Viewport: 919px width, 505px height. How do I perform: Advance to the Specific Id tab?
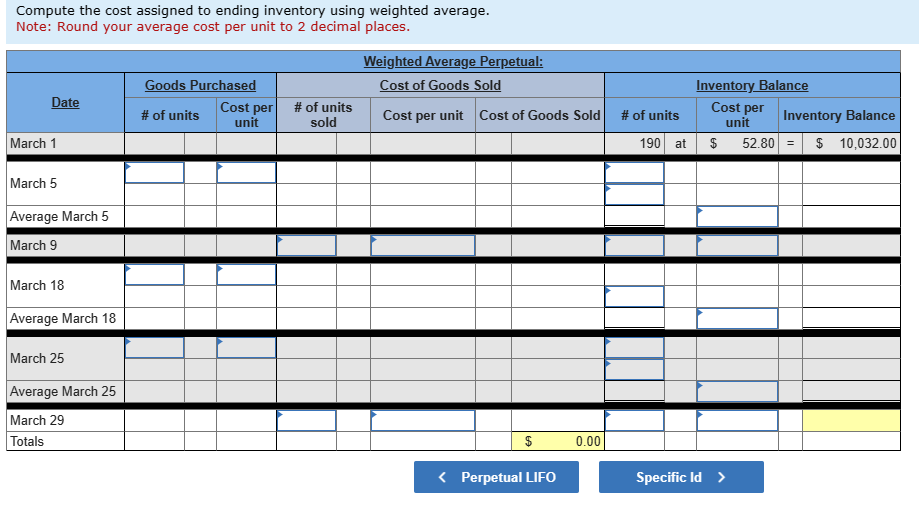[681, 477]
